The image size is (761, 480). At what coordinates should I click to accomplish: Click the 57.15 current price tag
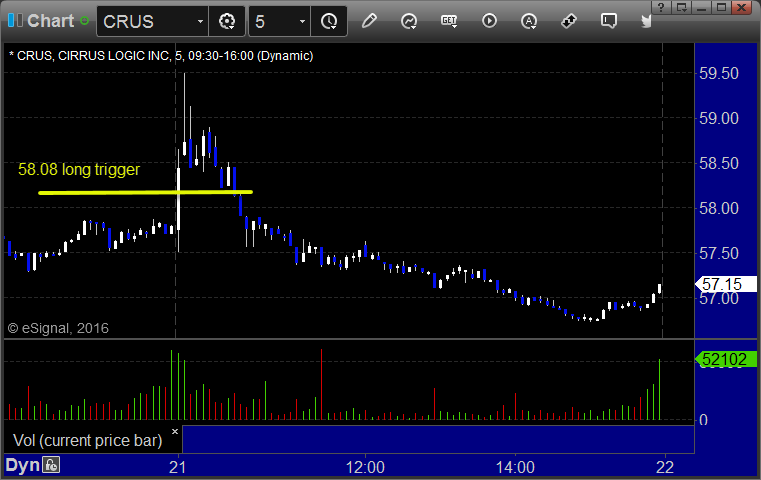[x=726, y=284]
